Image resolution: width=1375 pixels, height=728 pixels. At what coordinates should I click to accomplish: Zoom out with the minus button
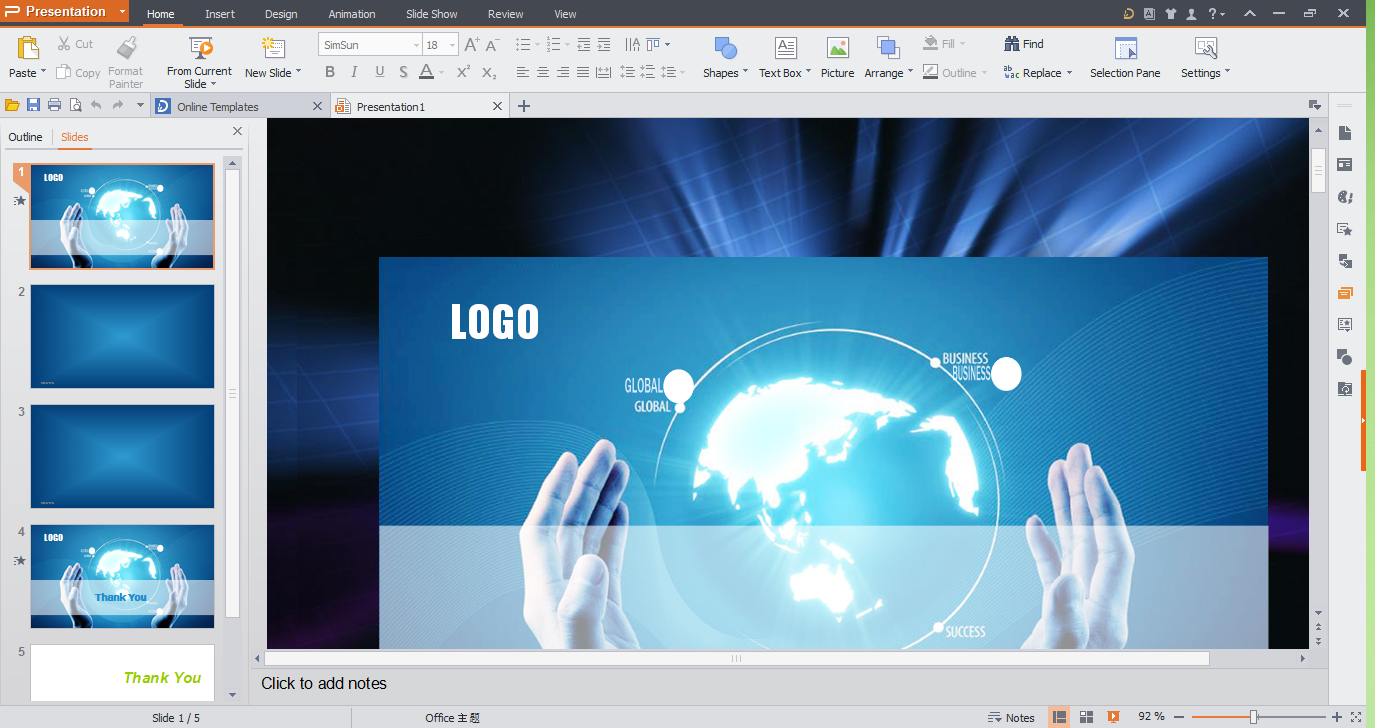(x=1179, y=717)
